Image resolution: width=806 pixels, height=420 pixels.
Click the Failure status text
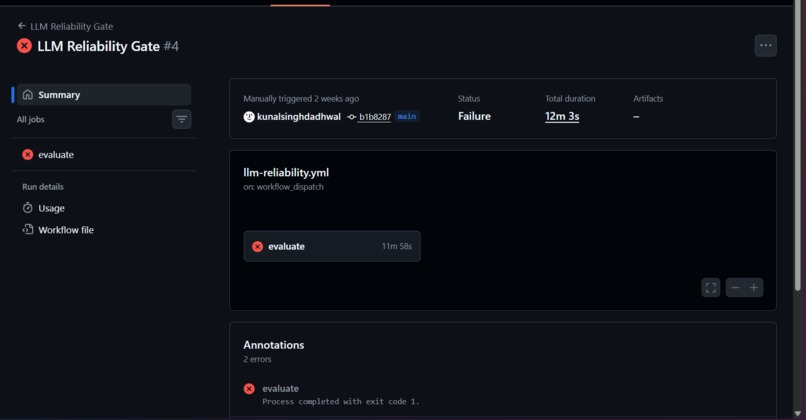point(474,117)
